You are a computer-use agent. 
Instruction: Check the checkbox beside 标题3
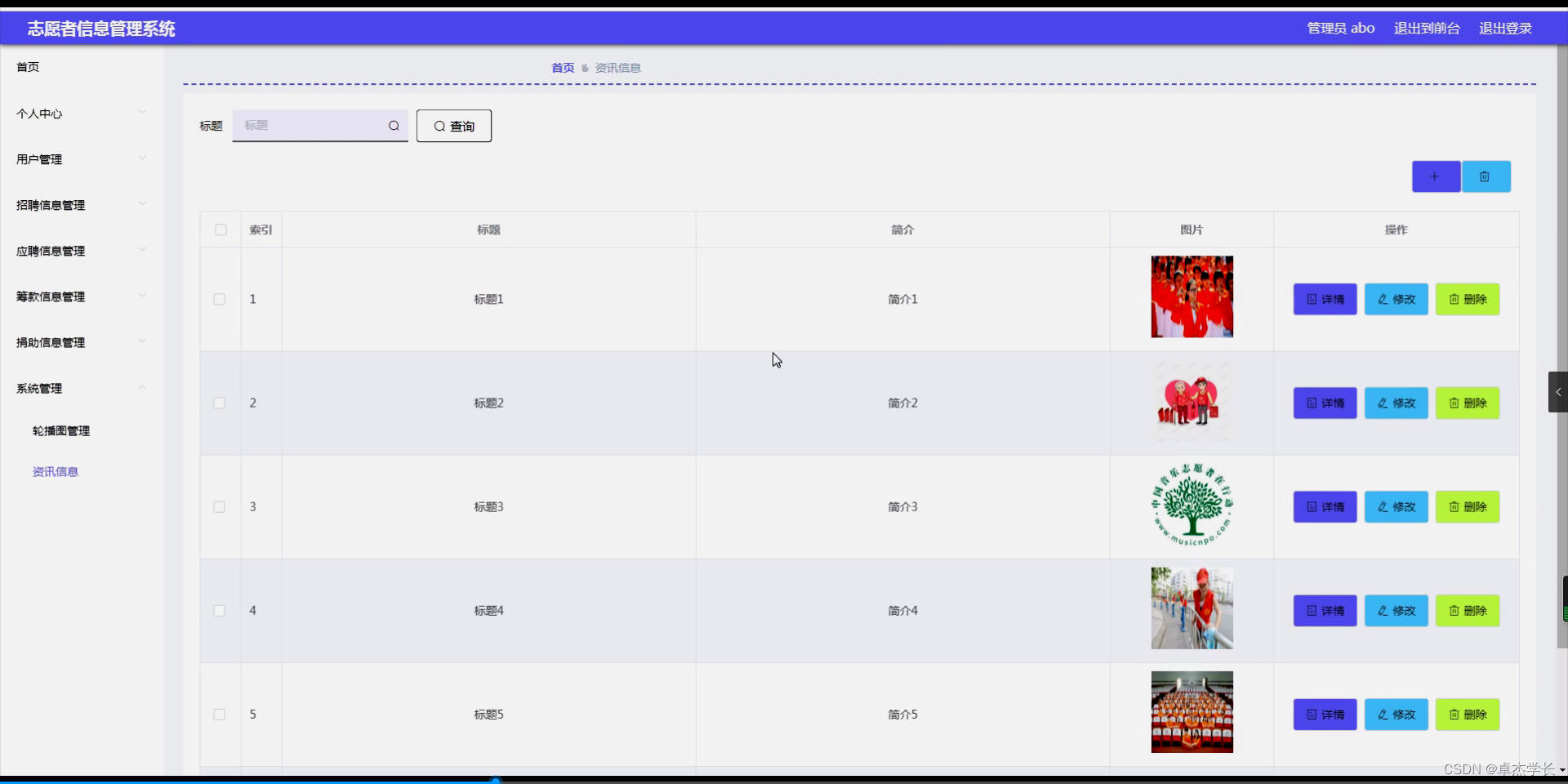[219, 506]
